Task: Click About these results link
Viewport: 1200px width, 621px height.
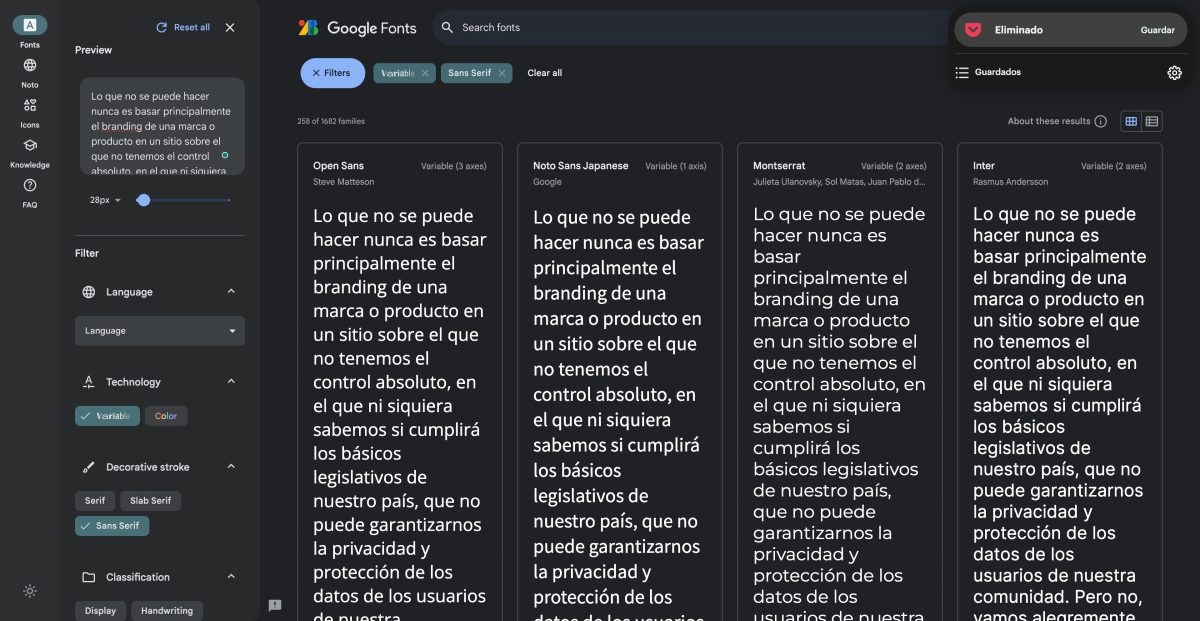Action: (1049, 121)
